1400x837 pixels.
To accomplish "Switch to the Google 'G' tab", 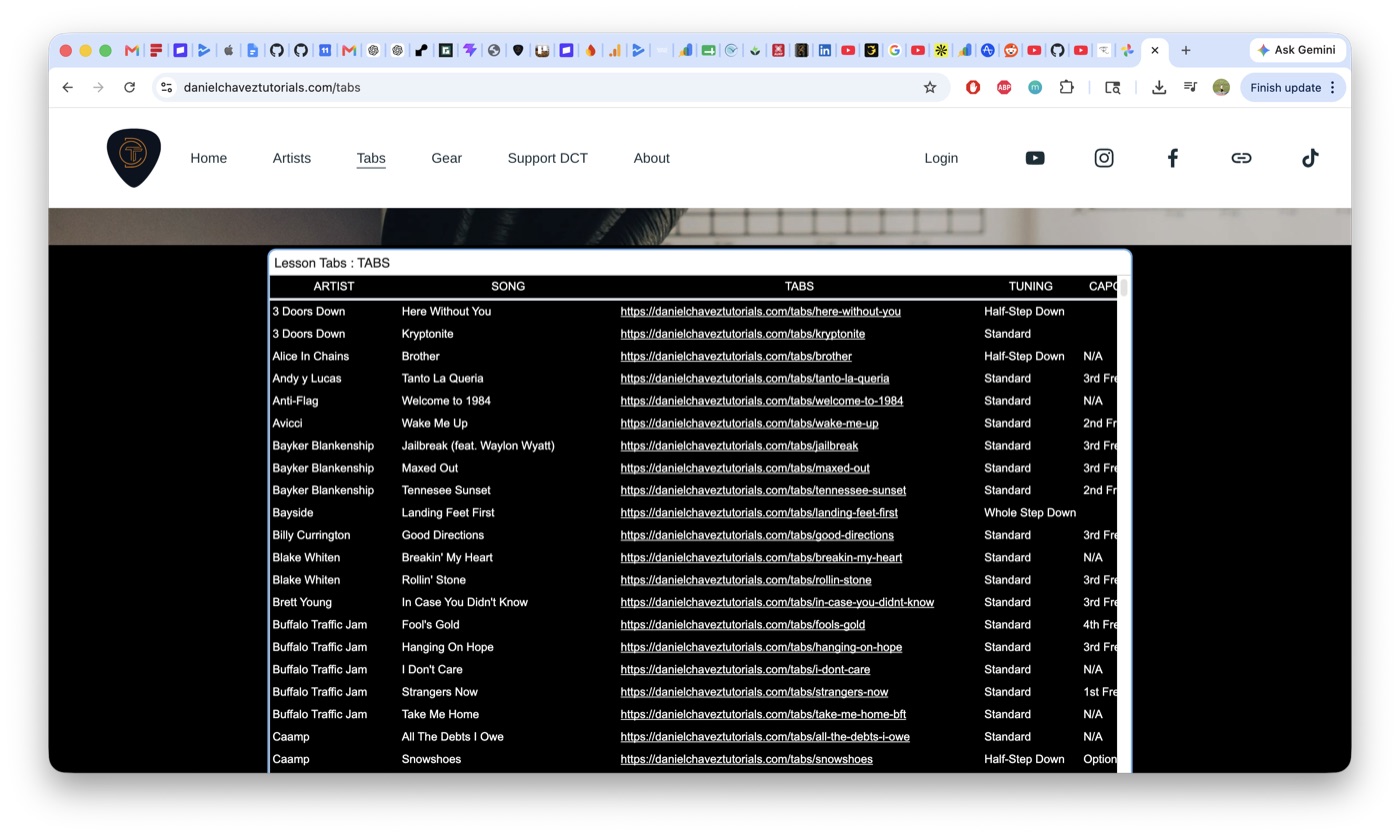I will coord(895,50).
